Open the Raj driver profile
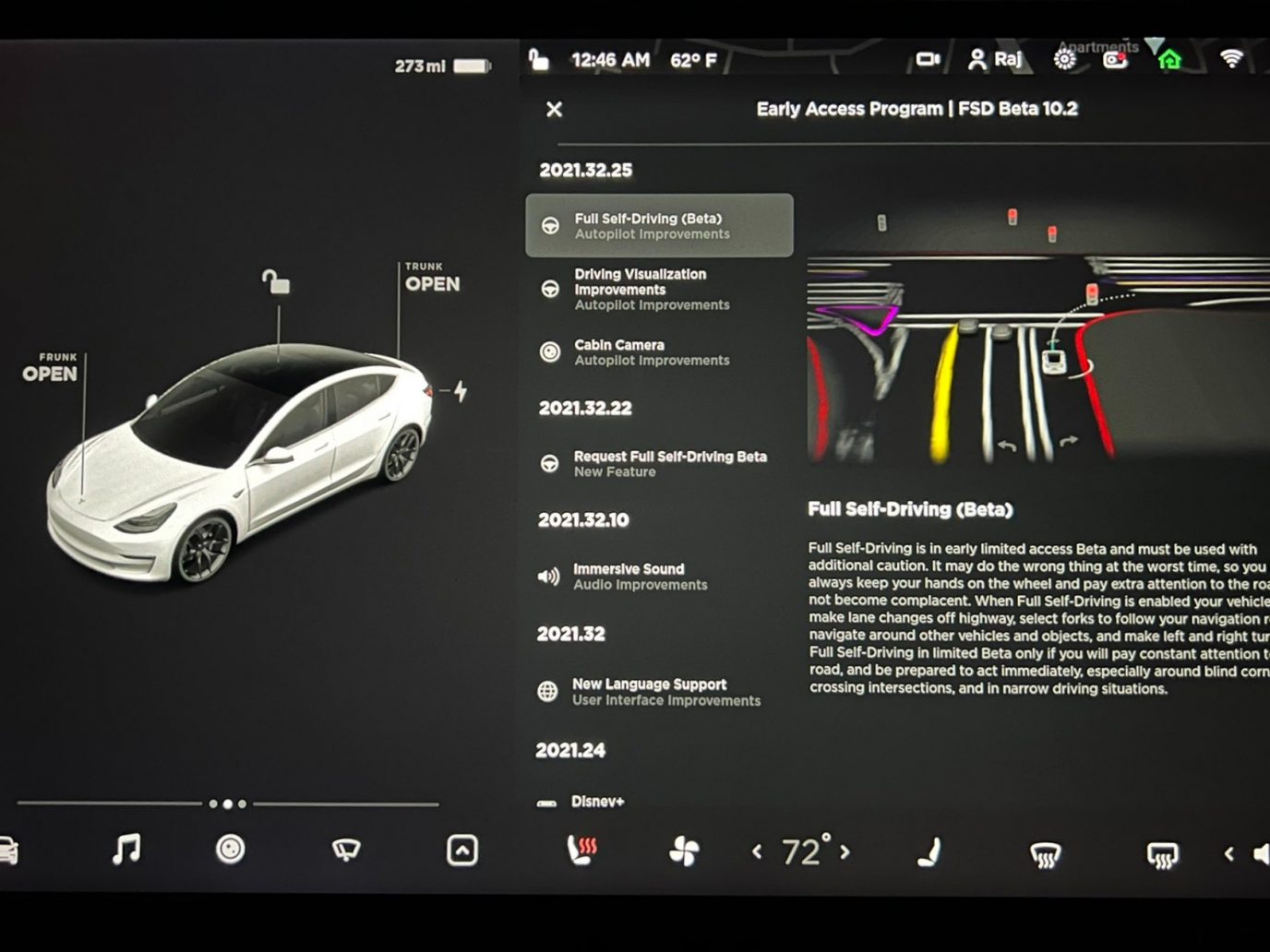 (995, 59)
